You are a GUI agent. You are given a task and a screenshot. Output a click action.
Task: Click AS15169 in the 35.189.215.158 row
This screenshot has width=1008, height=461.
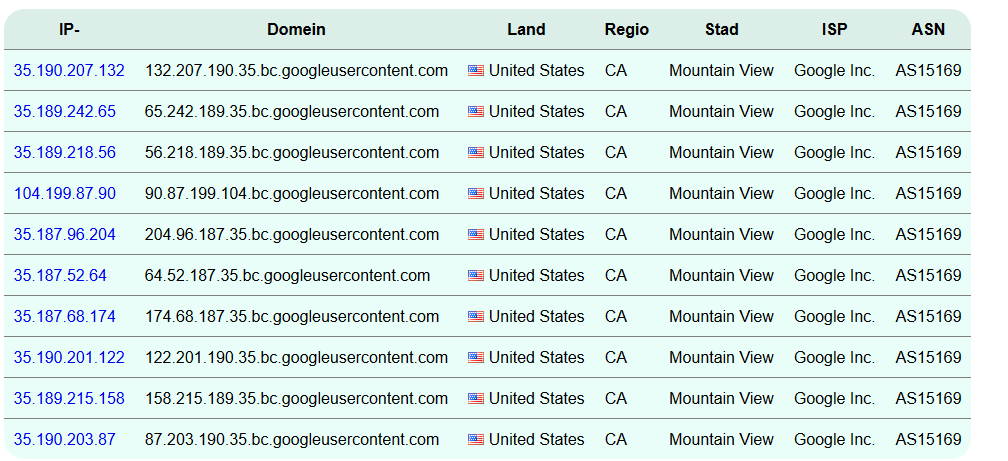tap(928, 399)
